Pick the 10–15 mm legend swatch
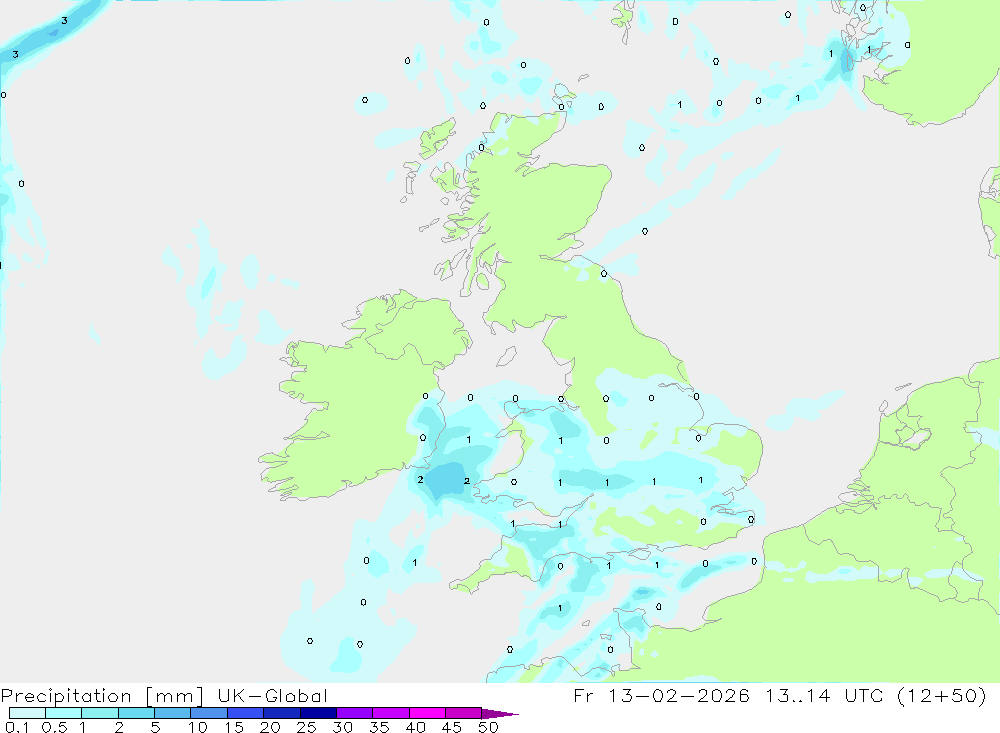Image resolution: width=1000 pixels, height=733 pixels. tap(209, 713)
